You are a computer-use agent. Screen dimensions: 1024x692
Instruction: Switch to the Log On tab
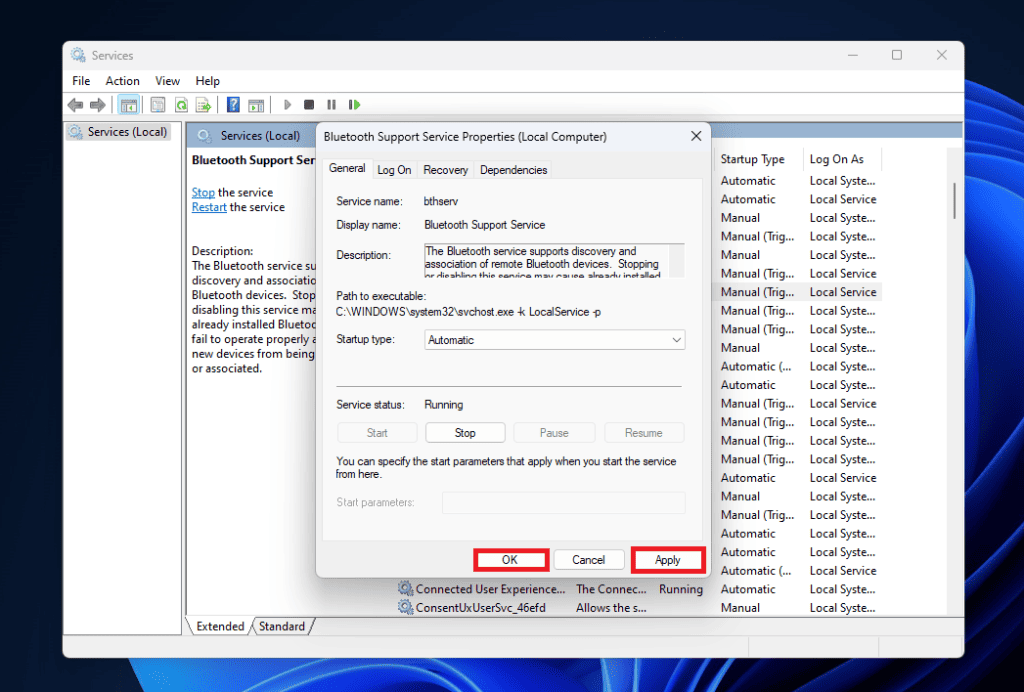tap(394, 169)
